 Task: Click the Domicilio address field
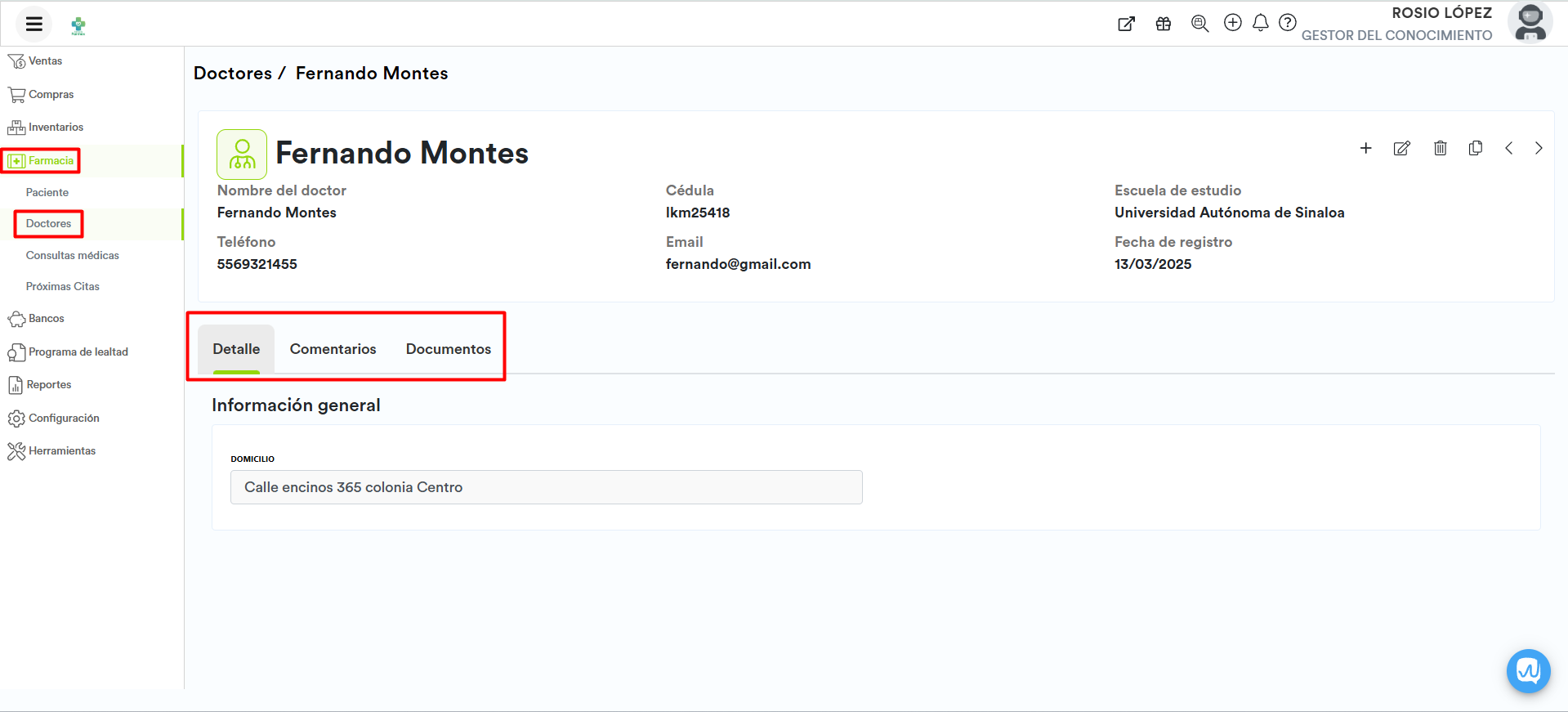tap(546, 487)
